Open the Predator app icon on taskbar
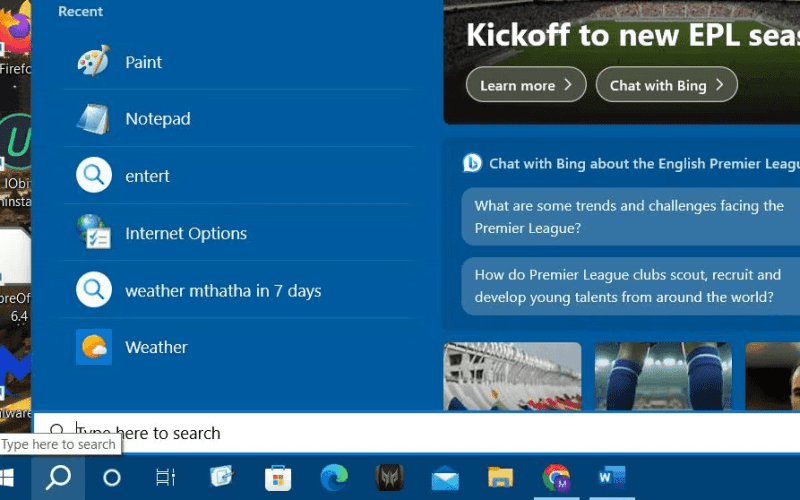Viewport: 800px width, 500px height. click(x=390, y=478)
